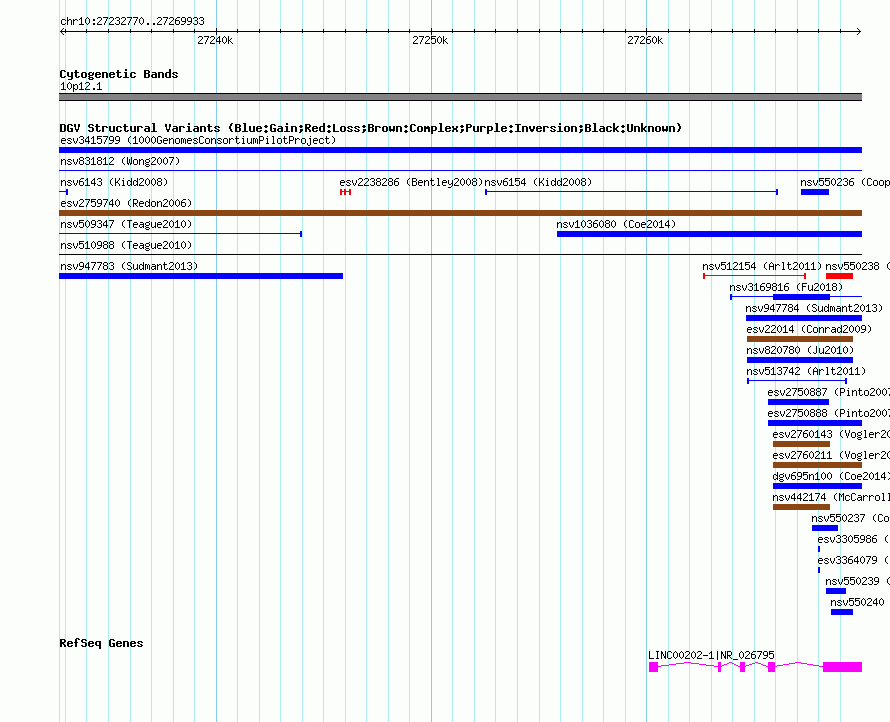Open nsv513742 (Arlt2011) label
This screenshot has height=722, width=890.
tap(806, 371)
